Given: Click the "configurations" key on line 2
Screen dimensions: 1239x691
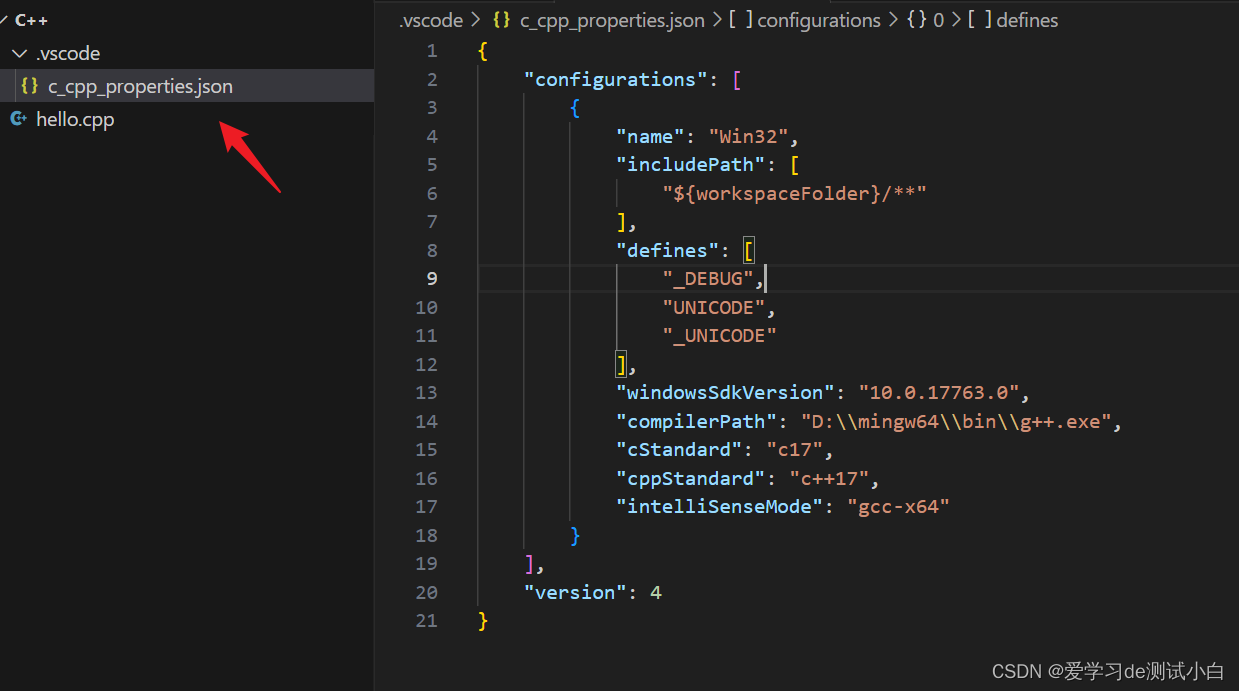Looking at the screenshot, I should tap(616, 80).
